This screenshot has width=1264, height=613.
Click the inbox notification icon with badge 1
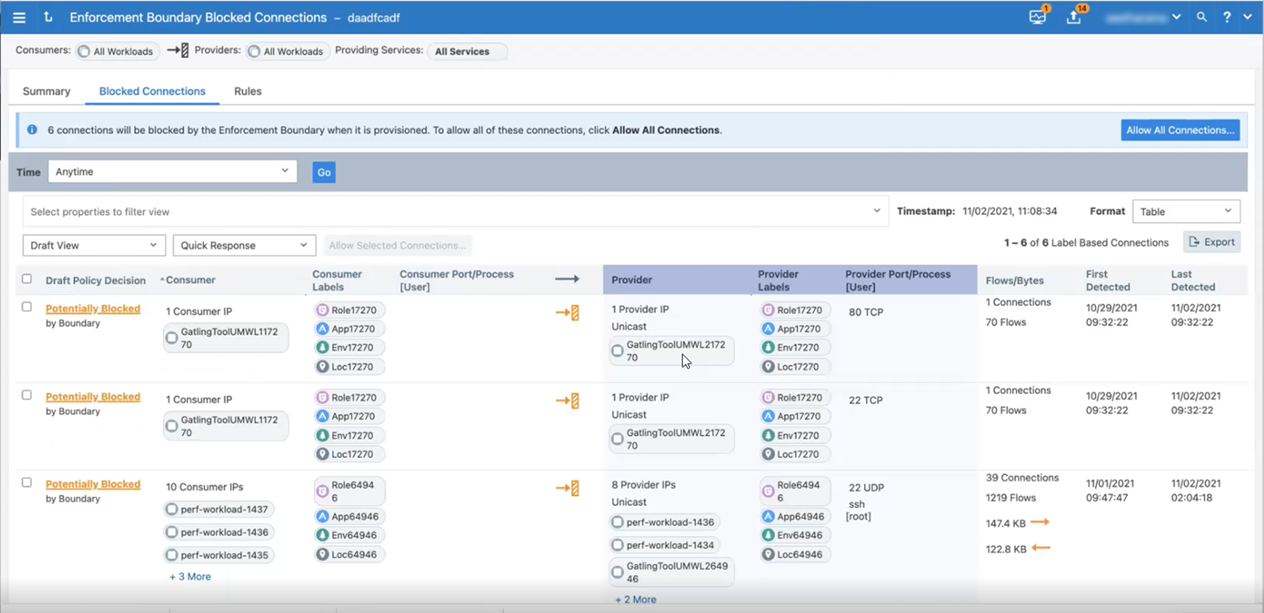point(1037,17)
